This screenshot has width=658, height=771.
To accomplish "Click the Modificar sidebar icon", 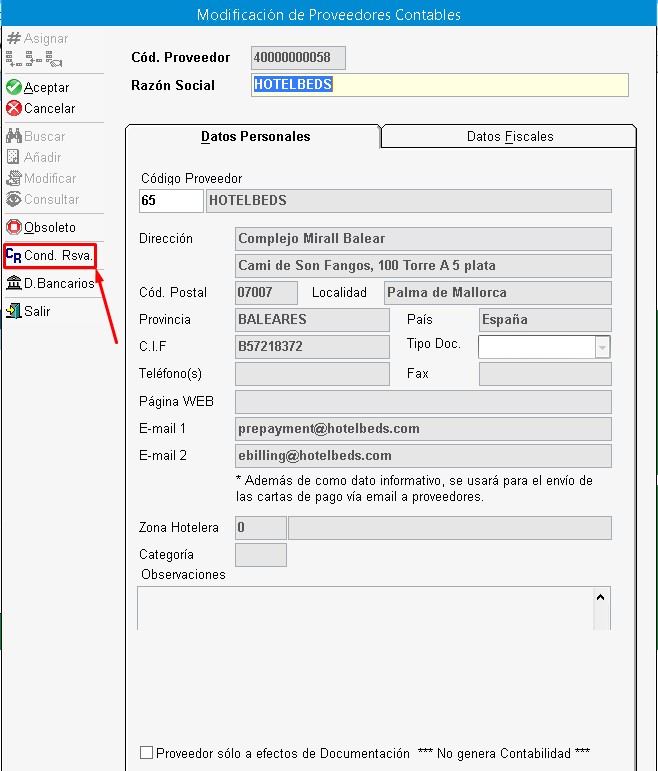I will (14, 178).
